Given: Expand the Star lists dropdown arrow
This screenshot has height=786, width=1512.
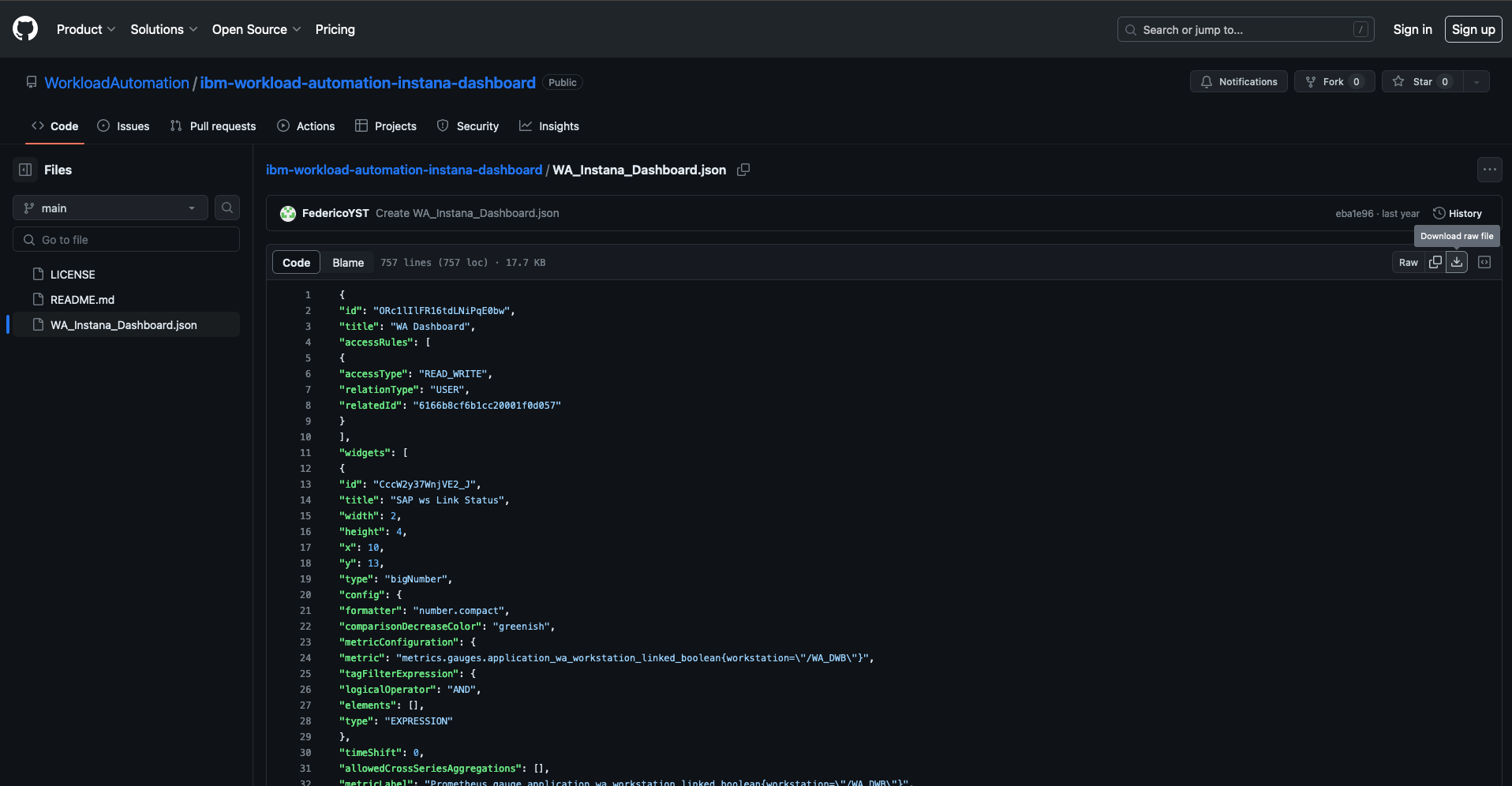Looking at the screenshot, I should (x=1476, y=81).
